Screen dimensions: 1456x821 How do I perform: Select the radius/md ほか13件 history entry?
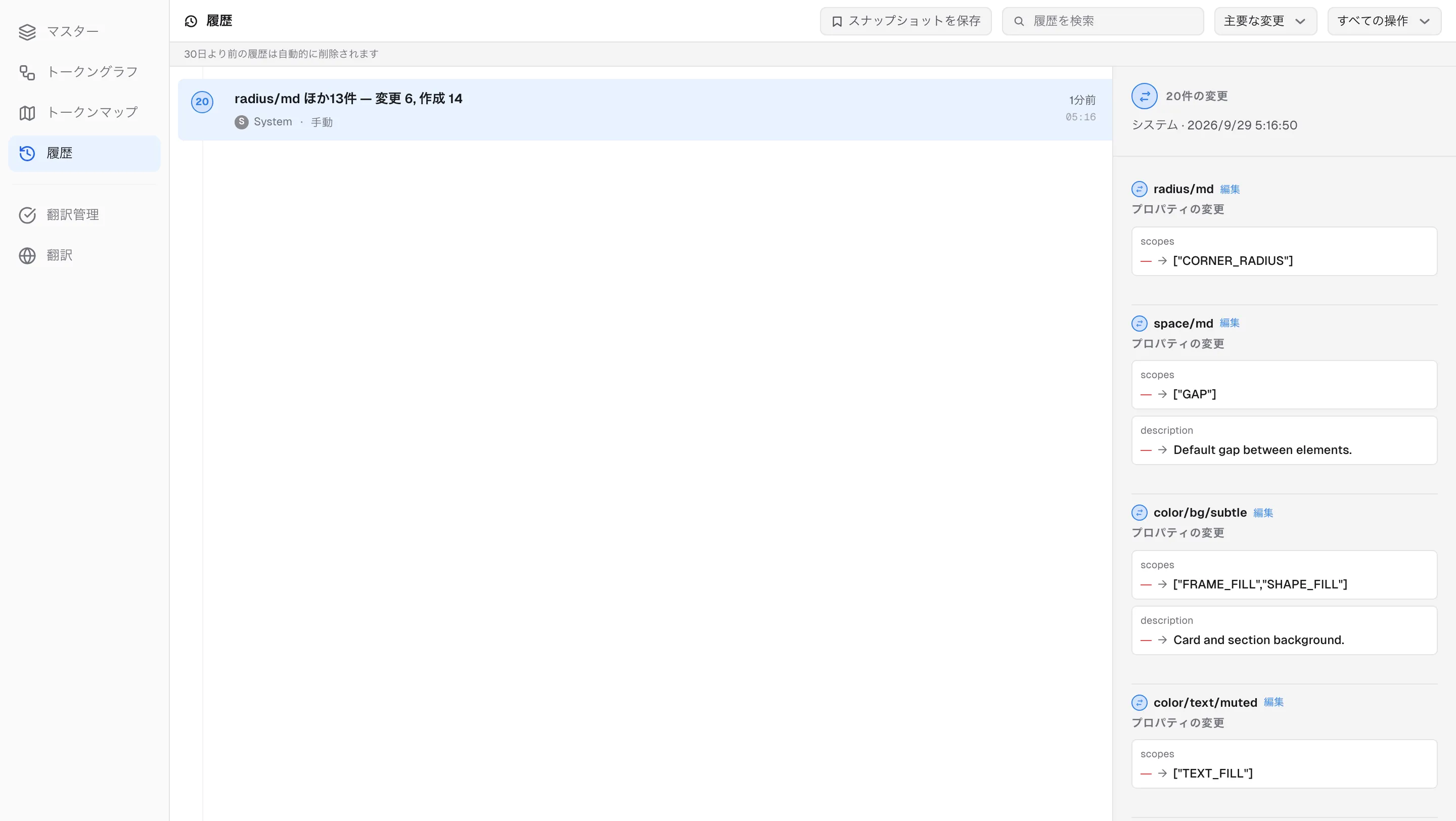click(645, 110)
